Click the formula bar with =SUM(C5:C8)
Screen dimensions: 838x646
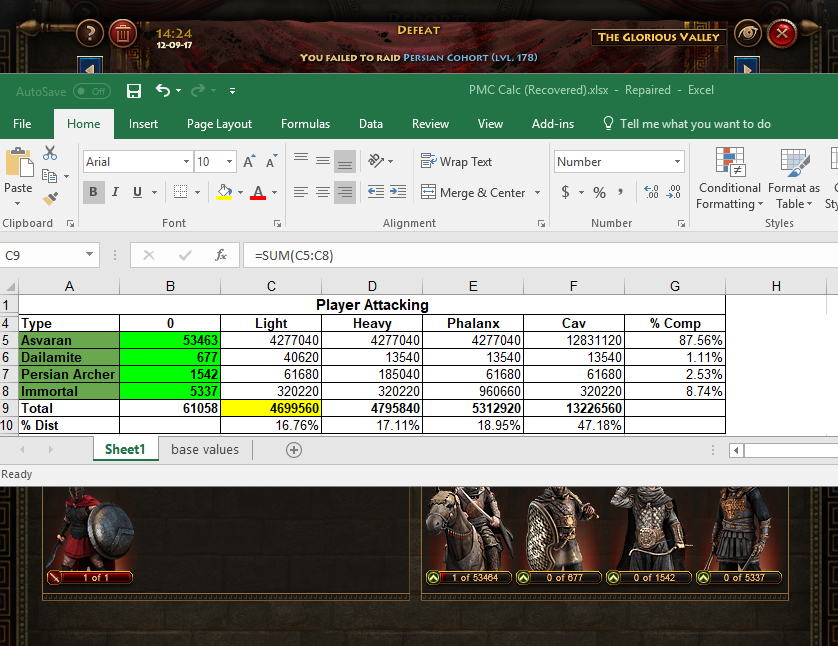tap(540, 255)
